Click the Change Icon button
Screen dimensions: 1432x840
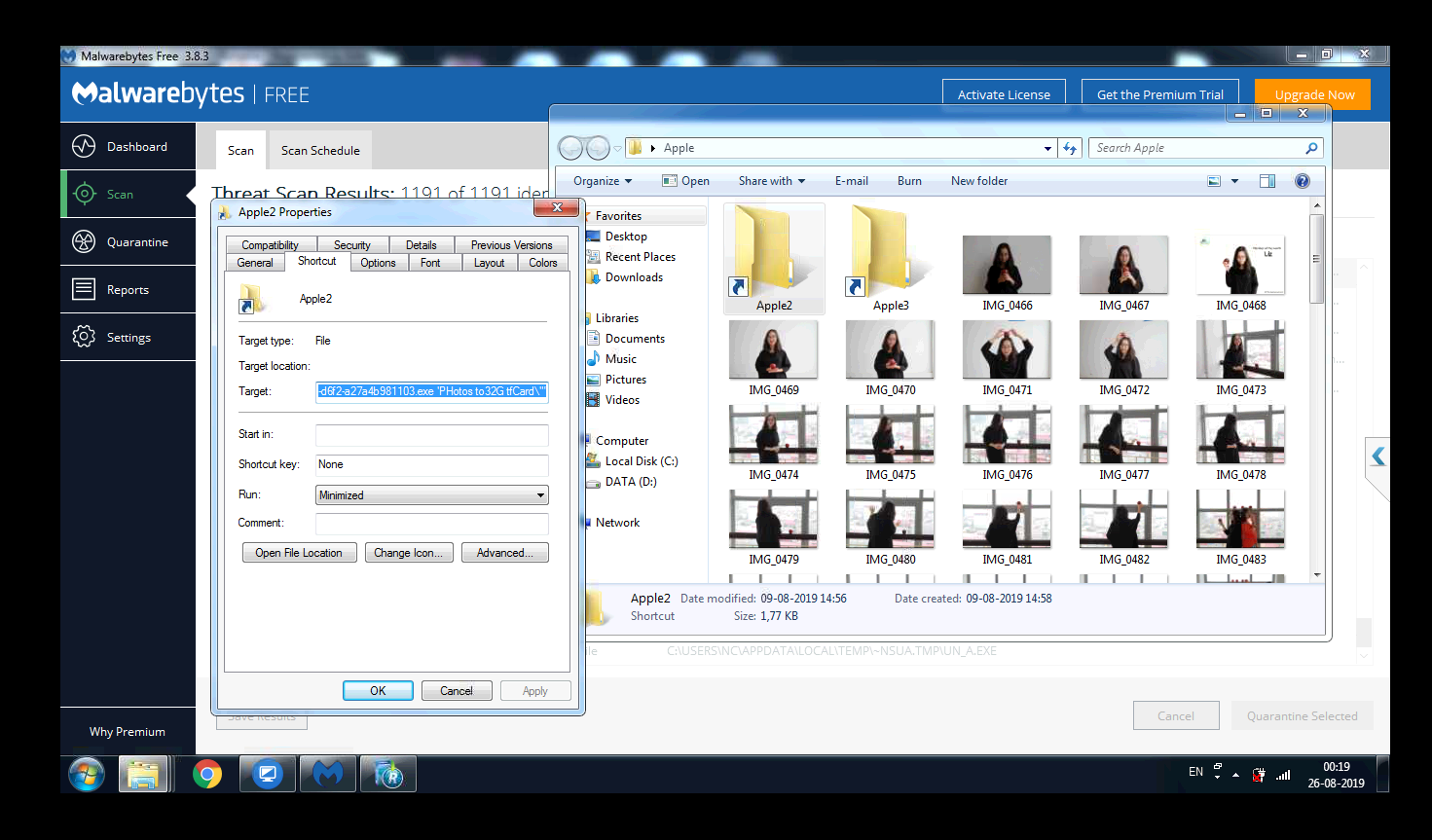click(x=408, y=553)
